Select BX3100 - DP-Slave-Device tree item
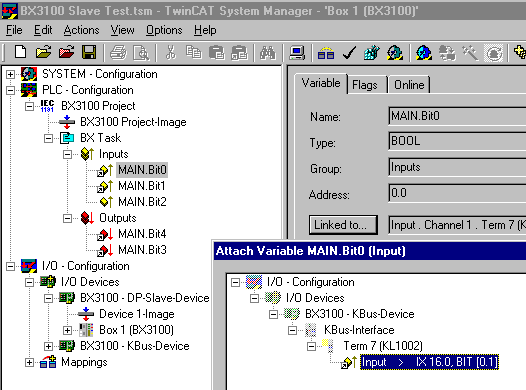Image resolution: width=526 pixels, height=390 pixels. click(x=145, y=298)
